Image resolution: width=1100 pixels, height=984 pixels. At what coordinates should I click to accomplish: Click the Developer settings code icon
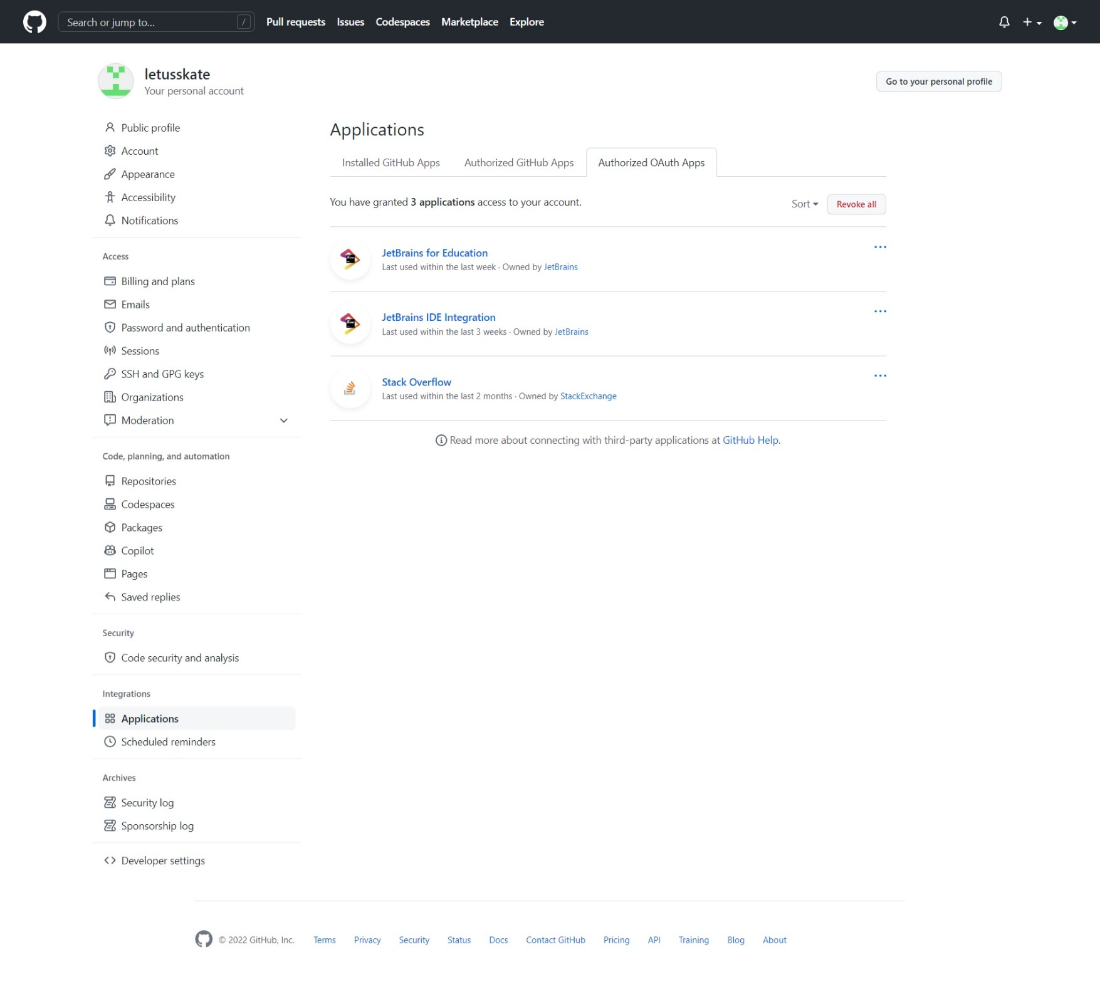(x=109, y=861)
